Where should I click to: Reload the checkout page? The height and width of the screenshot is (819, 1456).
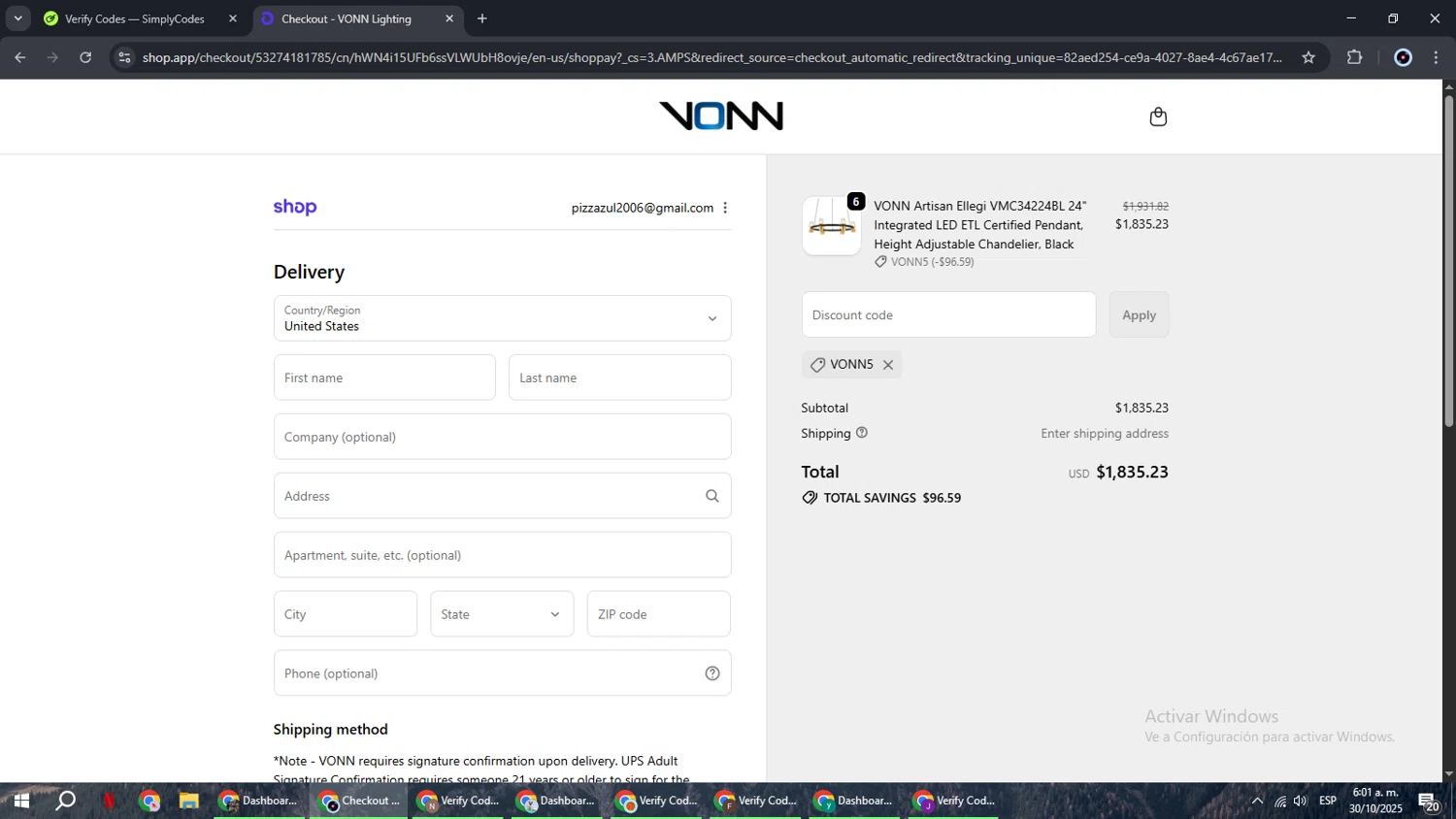click(x=85, y=57)
